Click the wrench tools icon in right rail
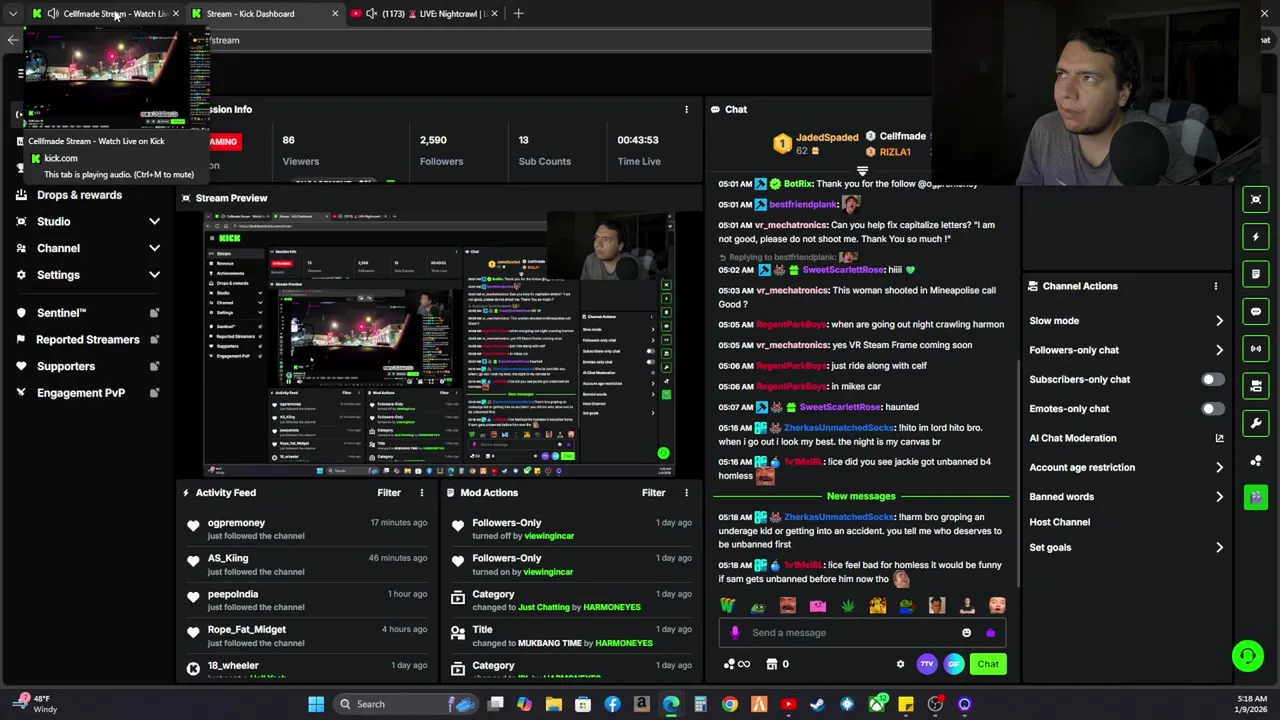Viewport: 1280px width, 720px height. [x=1256, y=423]
